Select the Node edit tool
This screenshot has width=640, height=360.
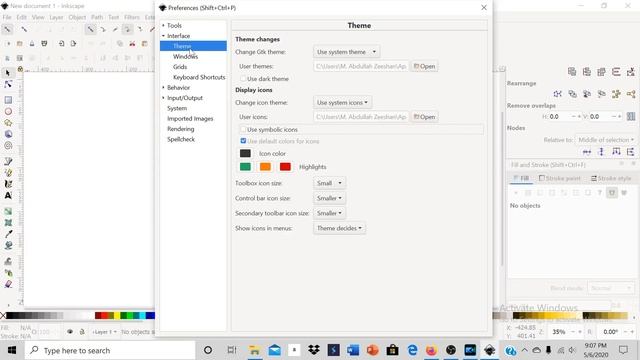[x=8, y=84]
